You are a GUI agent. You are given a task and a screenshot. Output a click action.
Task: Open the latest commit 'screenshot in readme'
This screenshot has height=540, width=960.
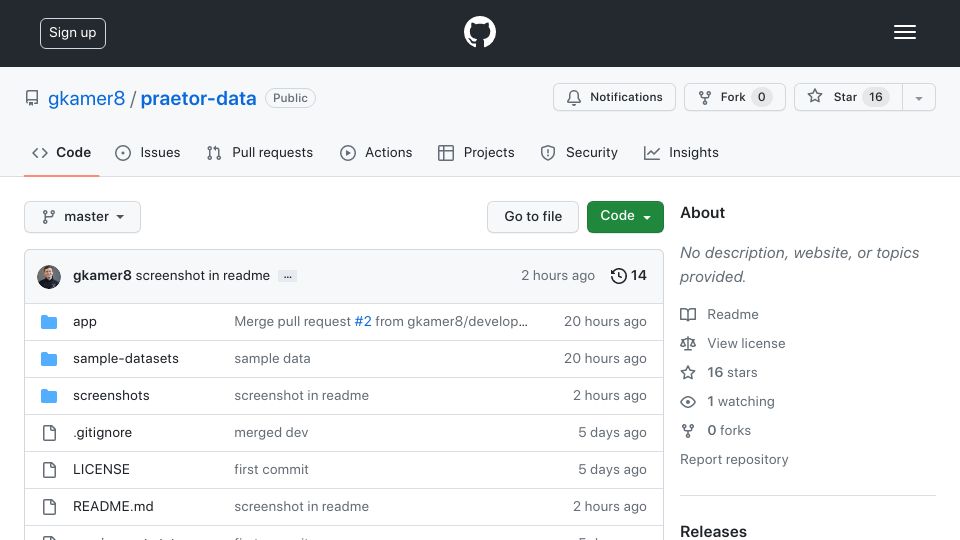(x=203, y=276)
